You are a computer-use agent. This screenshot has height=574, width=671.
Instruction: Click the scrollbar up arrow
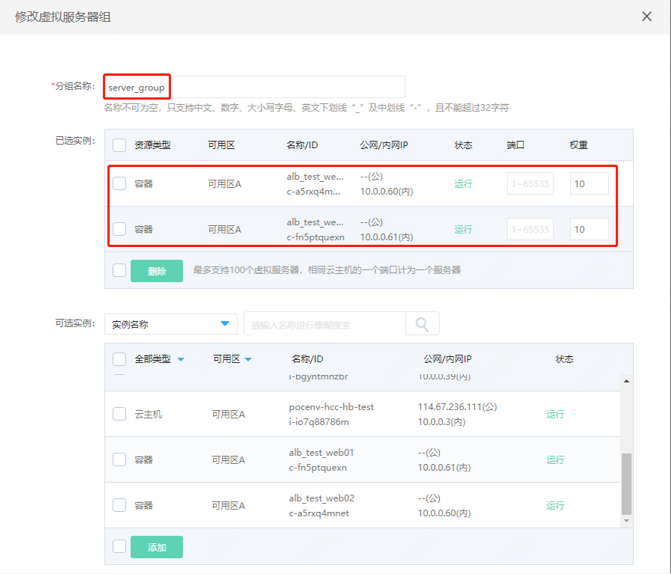point(626,381)
